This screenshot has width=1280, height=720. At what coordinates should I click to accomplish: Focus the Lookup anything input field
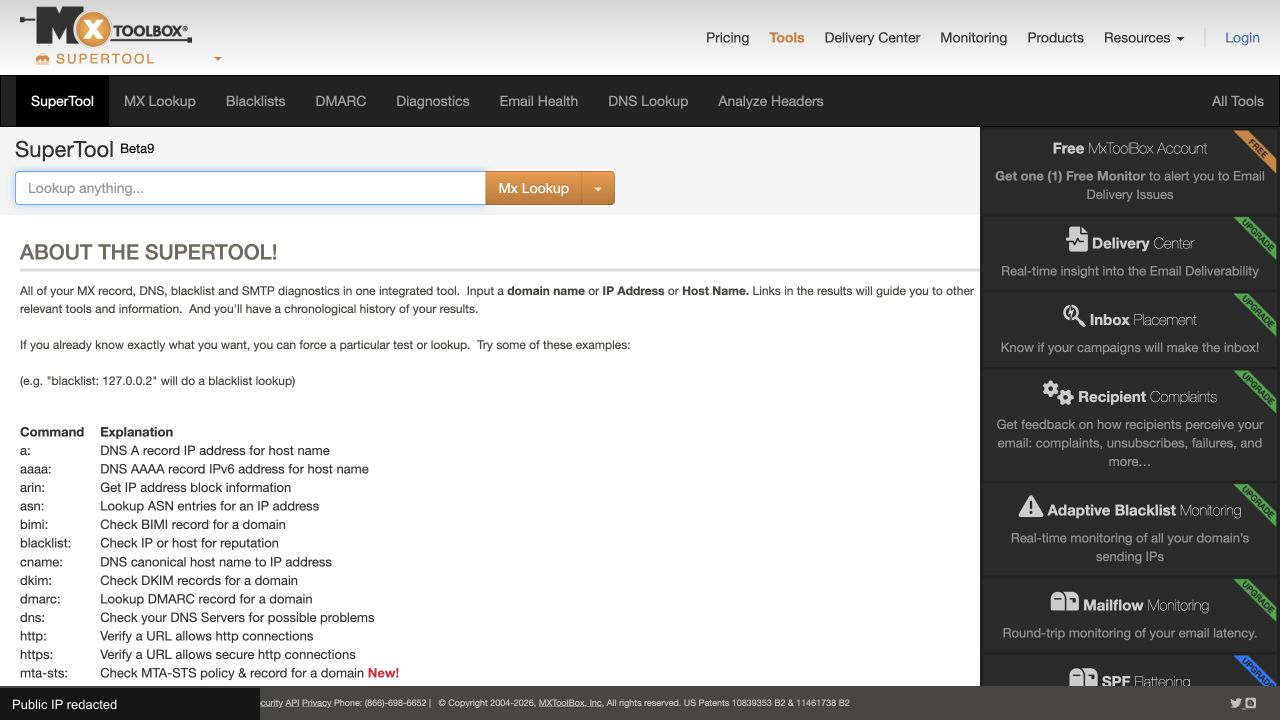pos(250,188)
